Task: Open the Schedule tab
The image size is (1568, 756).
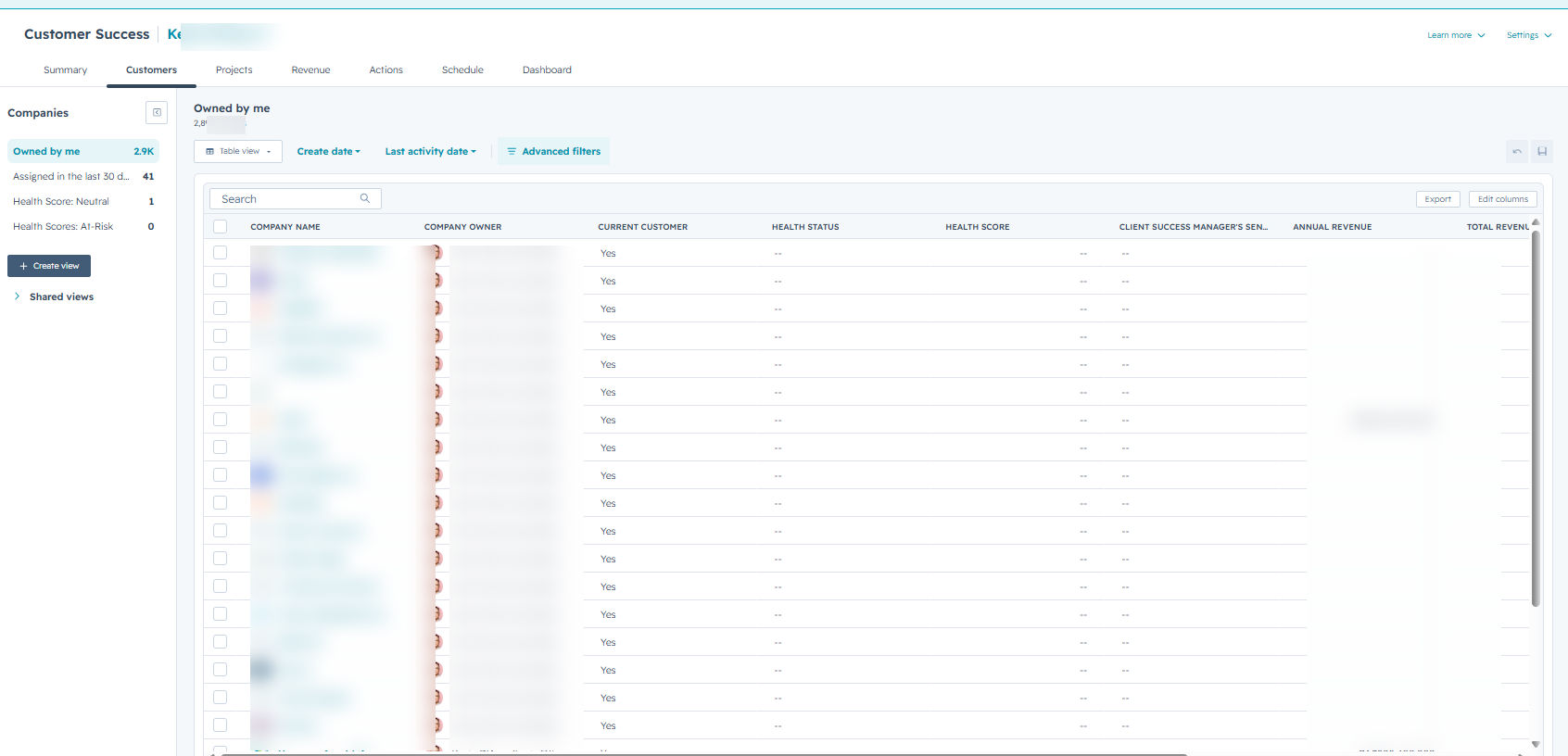Action: (462, 70)
